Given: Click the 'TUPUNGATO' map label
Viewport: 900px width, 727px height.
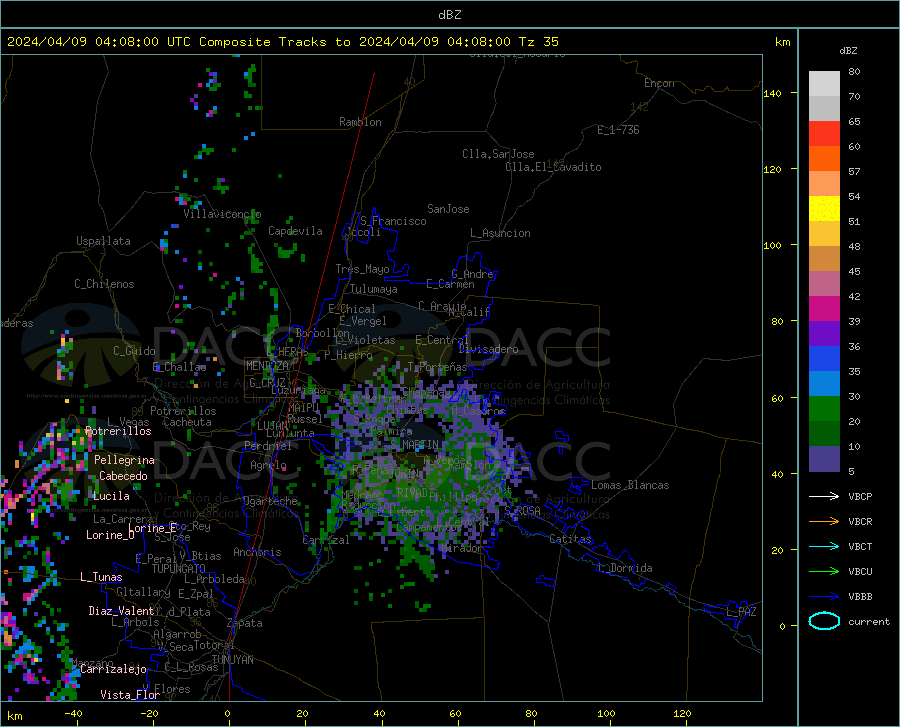Looking at the screenshot, I should click(179, 569).
